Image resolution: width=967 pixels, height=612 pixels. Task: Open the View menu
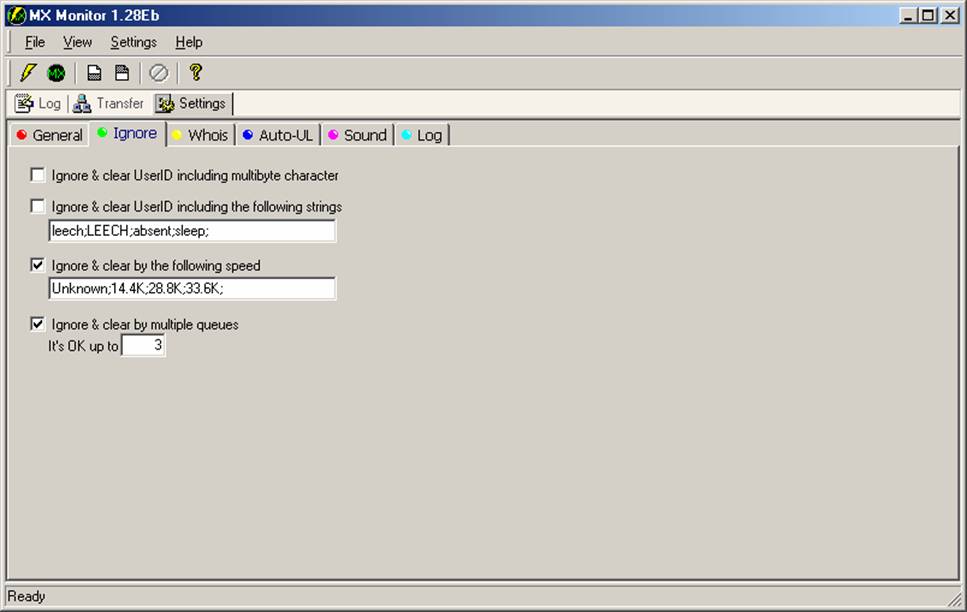77,42
